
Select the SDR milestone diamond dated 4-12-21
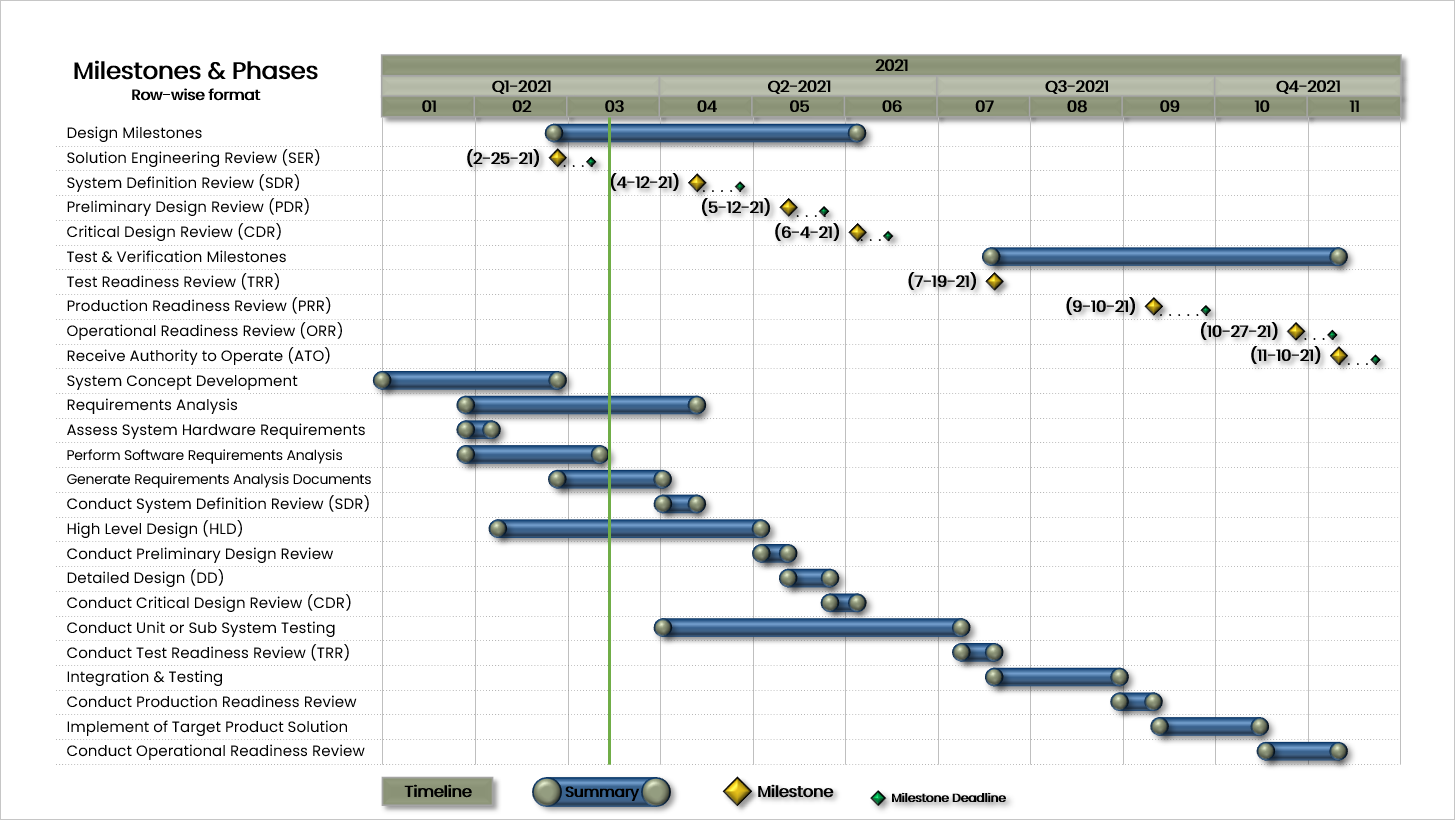(697, 183)
